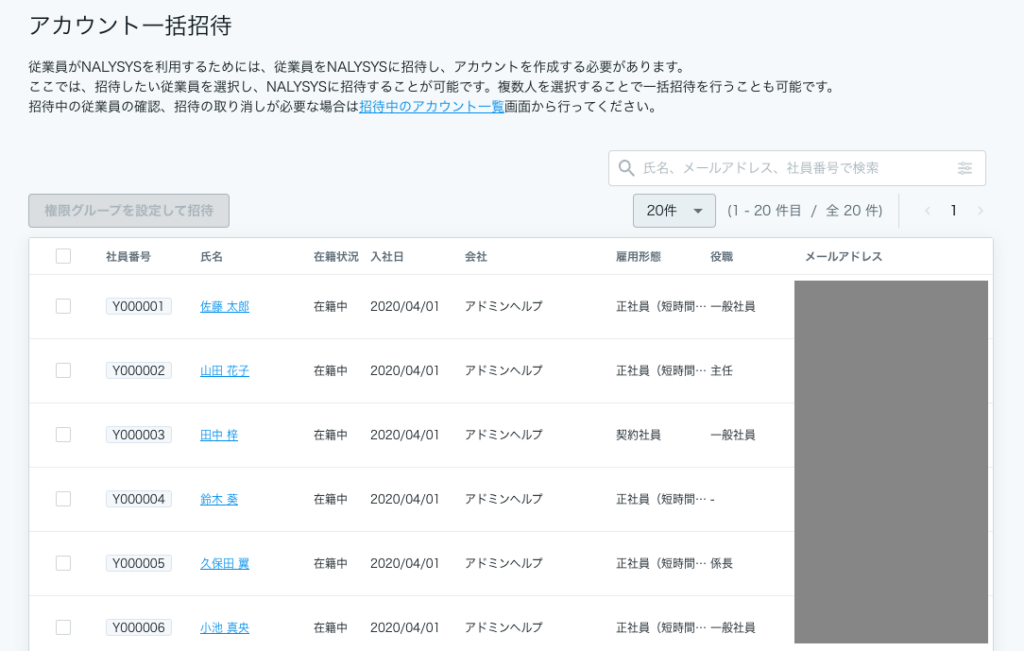Open employee 山田 花子 link
1024x651 pixels.
225,370
